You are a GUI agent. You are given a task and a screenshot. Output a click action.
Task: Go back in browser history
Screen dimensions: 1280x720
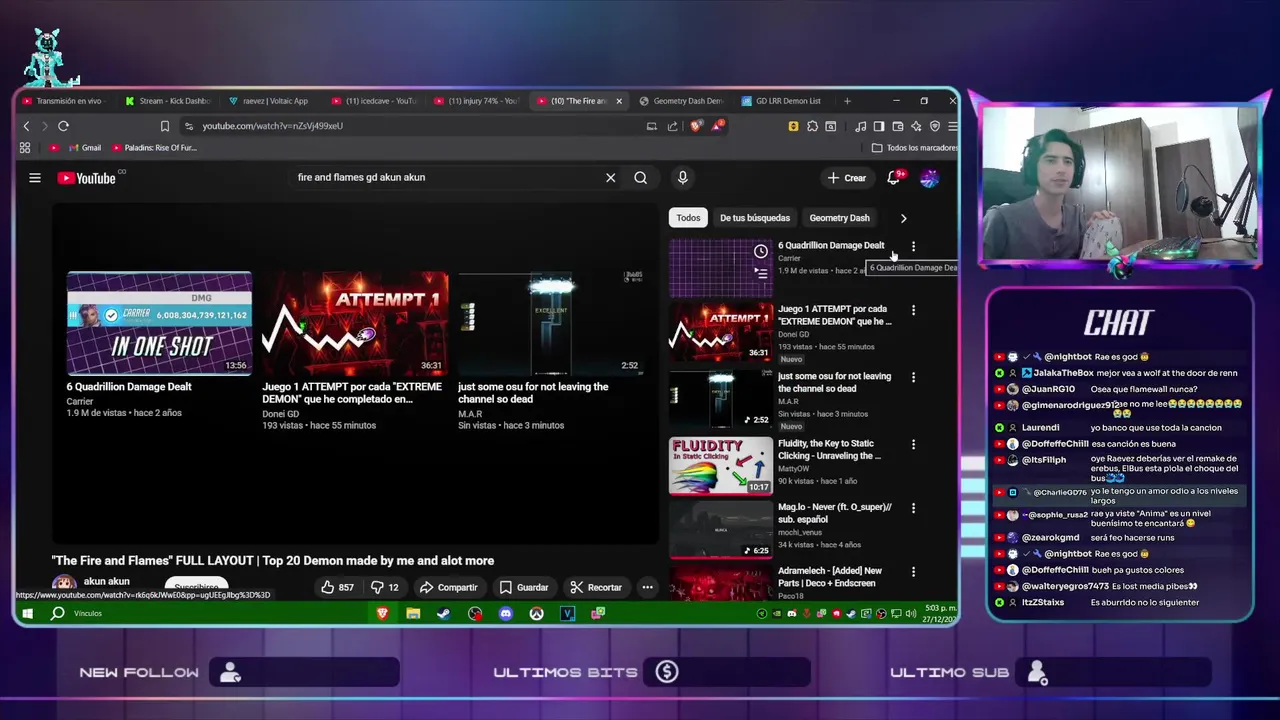click(x=27, y=126)
